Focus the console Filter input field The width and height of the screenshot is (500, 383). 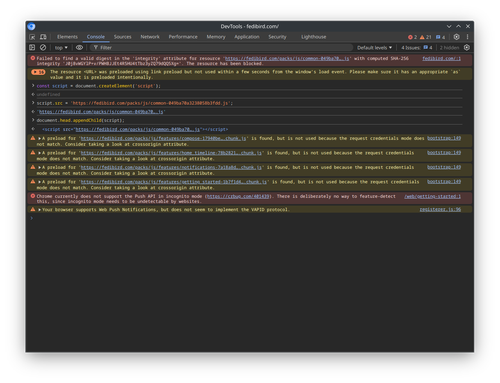click(x=222, y=48)
